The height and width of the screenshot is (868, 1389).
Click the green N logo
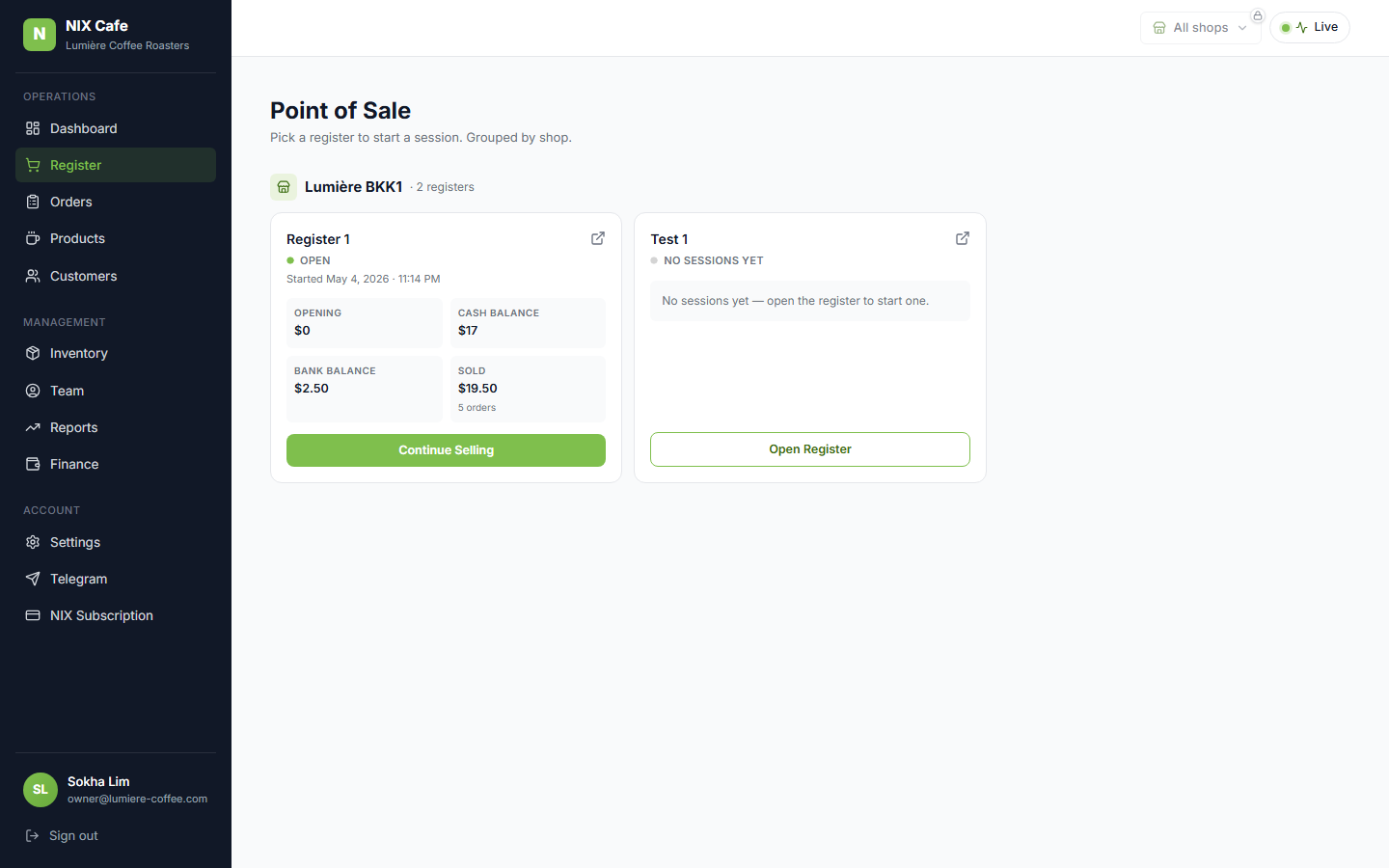point(40,34)
